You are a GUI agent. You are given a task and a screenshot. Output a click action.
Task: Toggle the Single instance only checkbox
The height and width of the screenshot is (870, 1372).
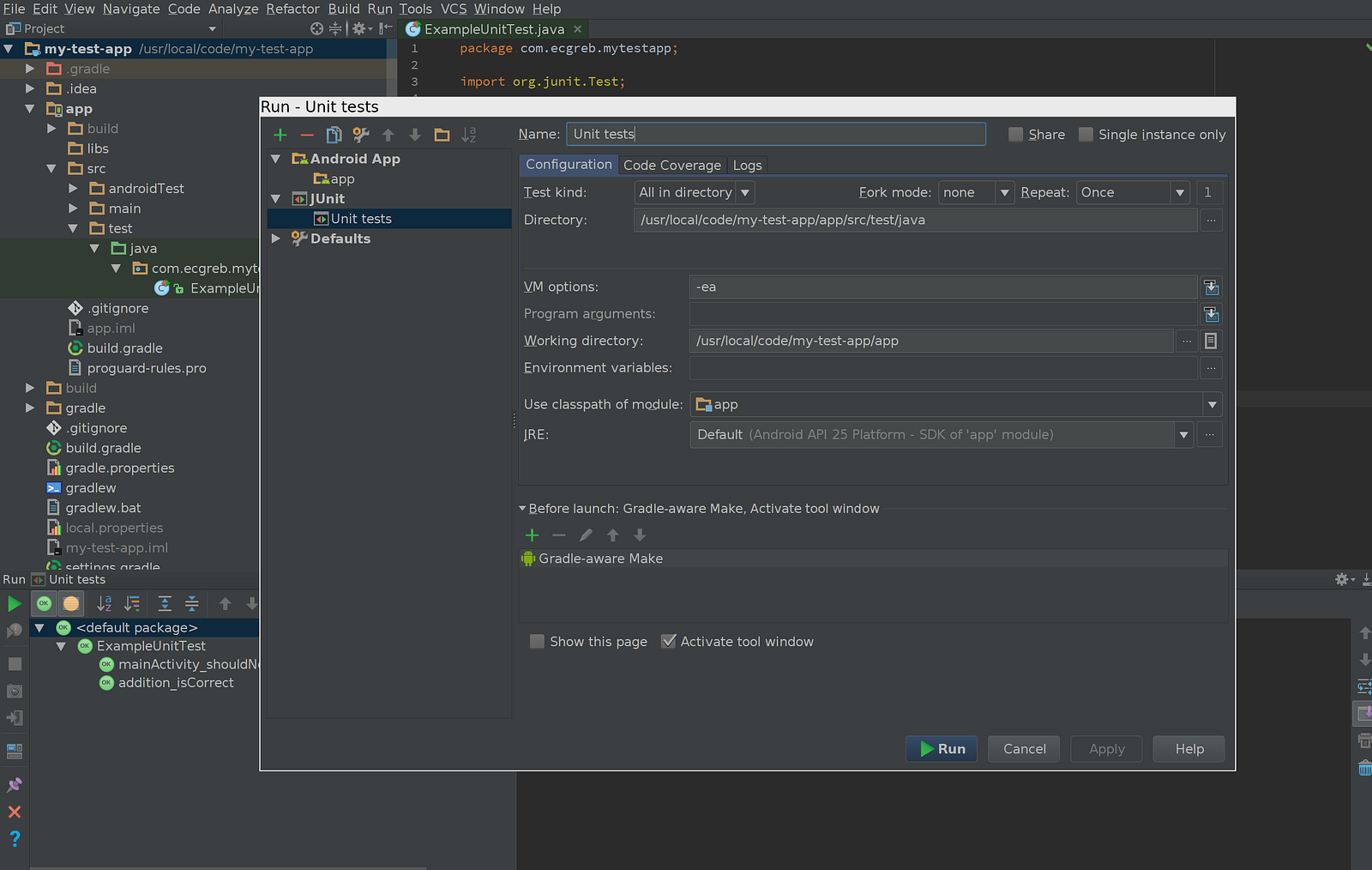(x=1086, y=135)
